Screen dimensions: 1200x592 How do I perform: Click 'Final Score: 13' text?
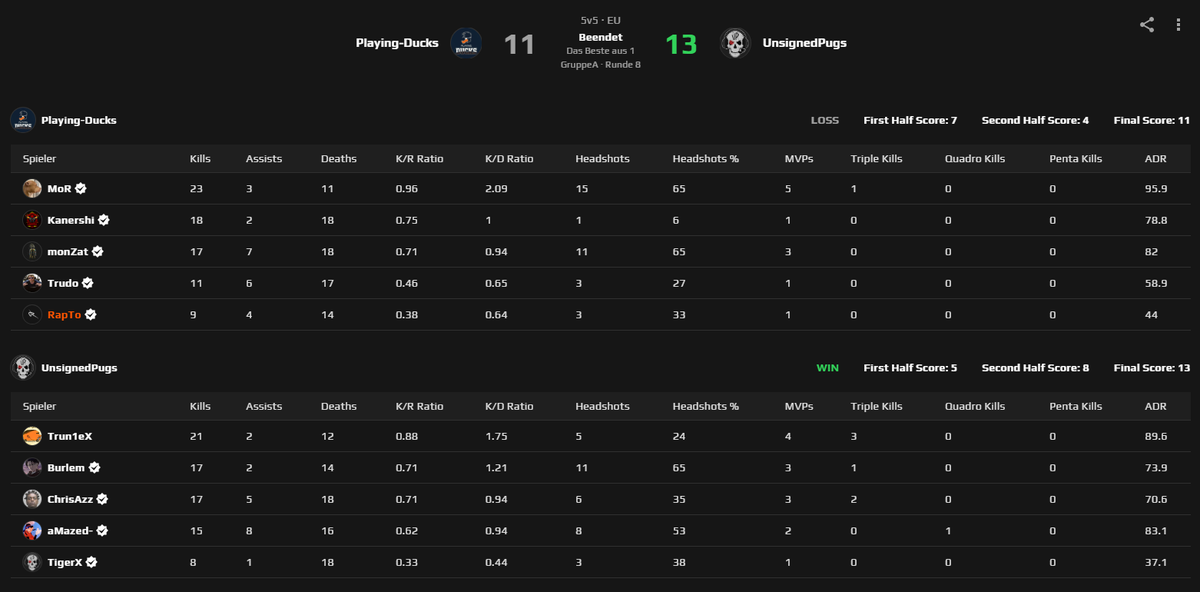click(x=1152, y=368)
